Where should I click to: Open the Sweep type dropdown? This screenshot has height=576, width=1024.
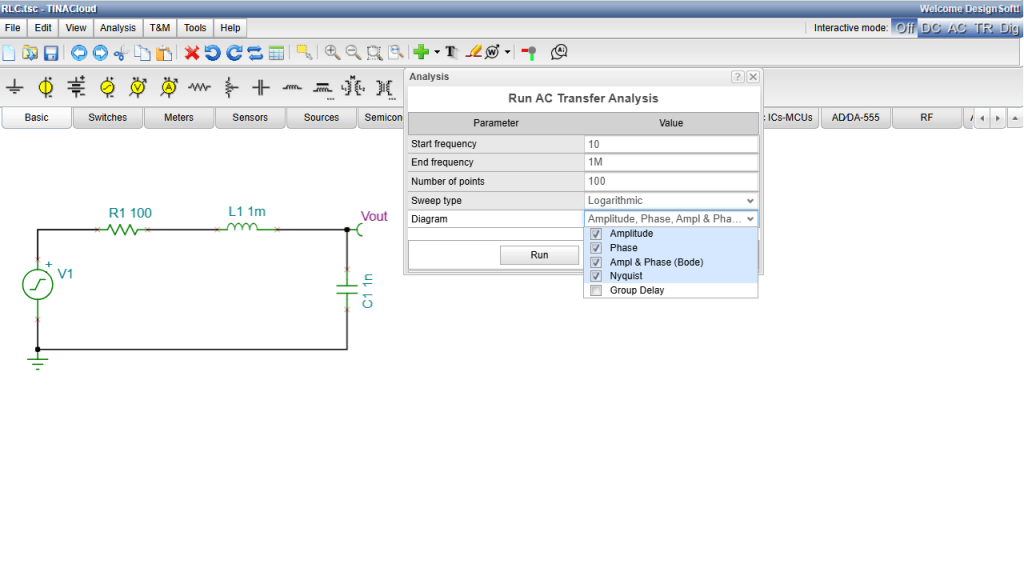coord(671,200)
